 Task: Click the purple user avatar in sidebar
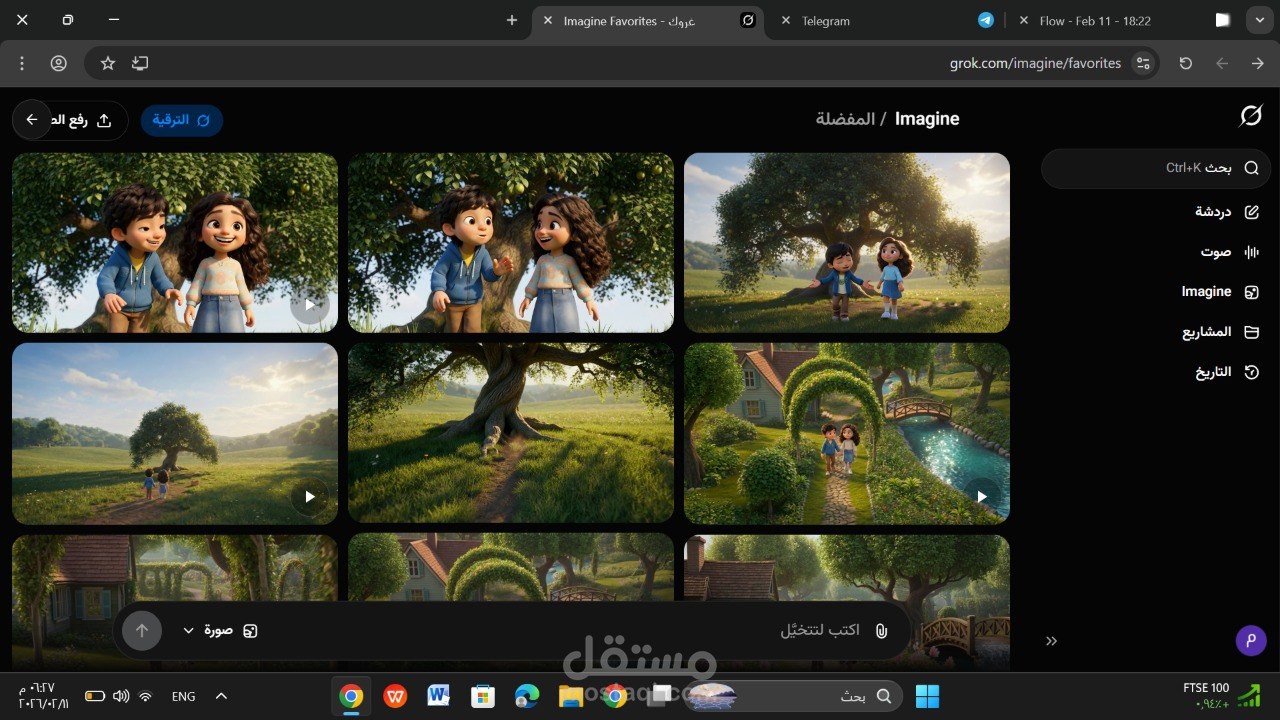click(x=1250, y=640)
